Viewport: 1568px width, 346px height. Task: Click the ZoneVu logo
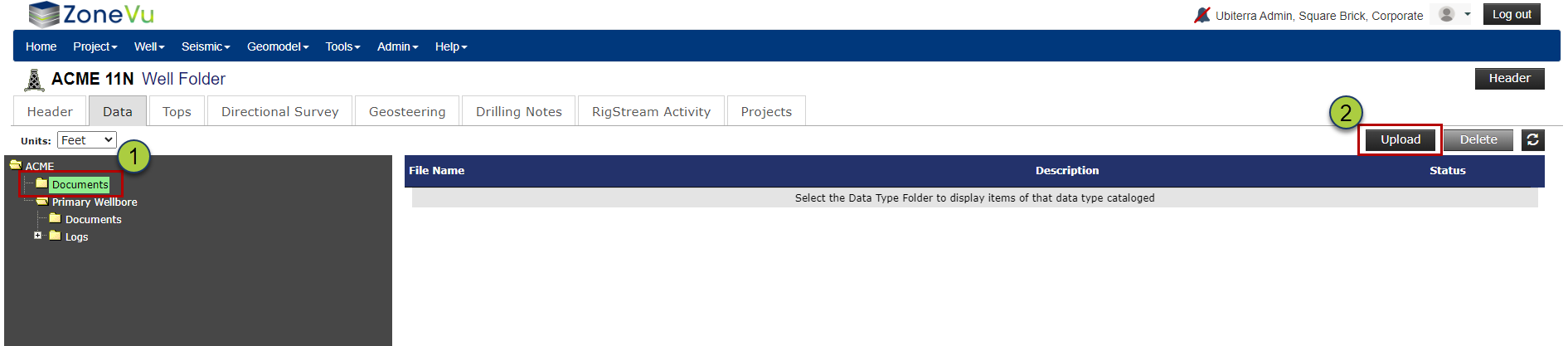click(91, 14)
